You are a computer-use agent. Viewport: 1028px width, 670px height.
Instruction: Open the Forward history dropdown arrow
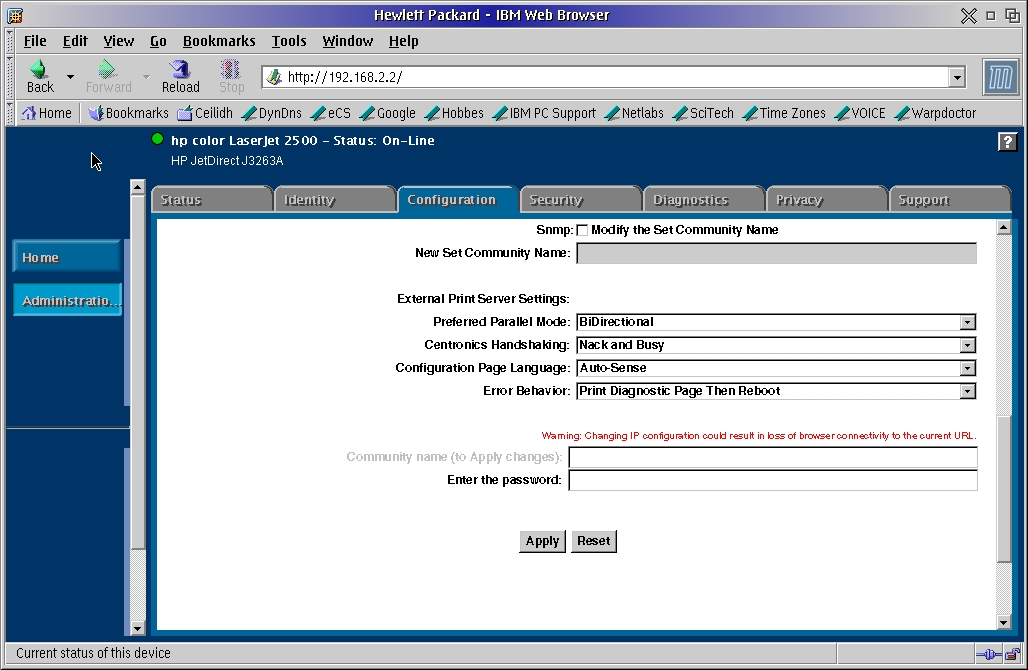pos(146,77)
